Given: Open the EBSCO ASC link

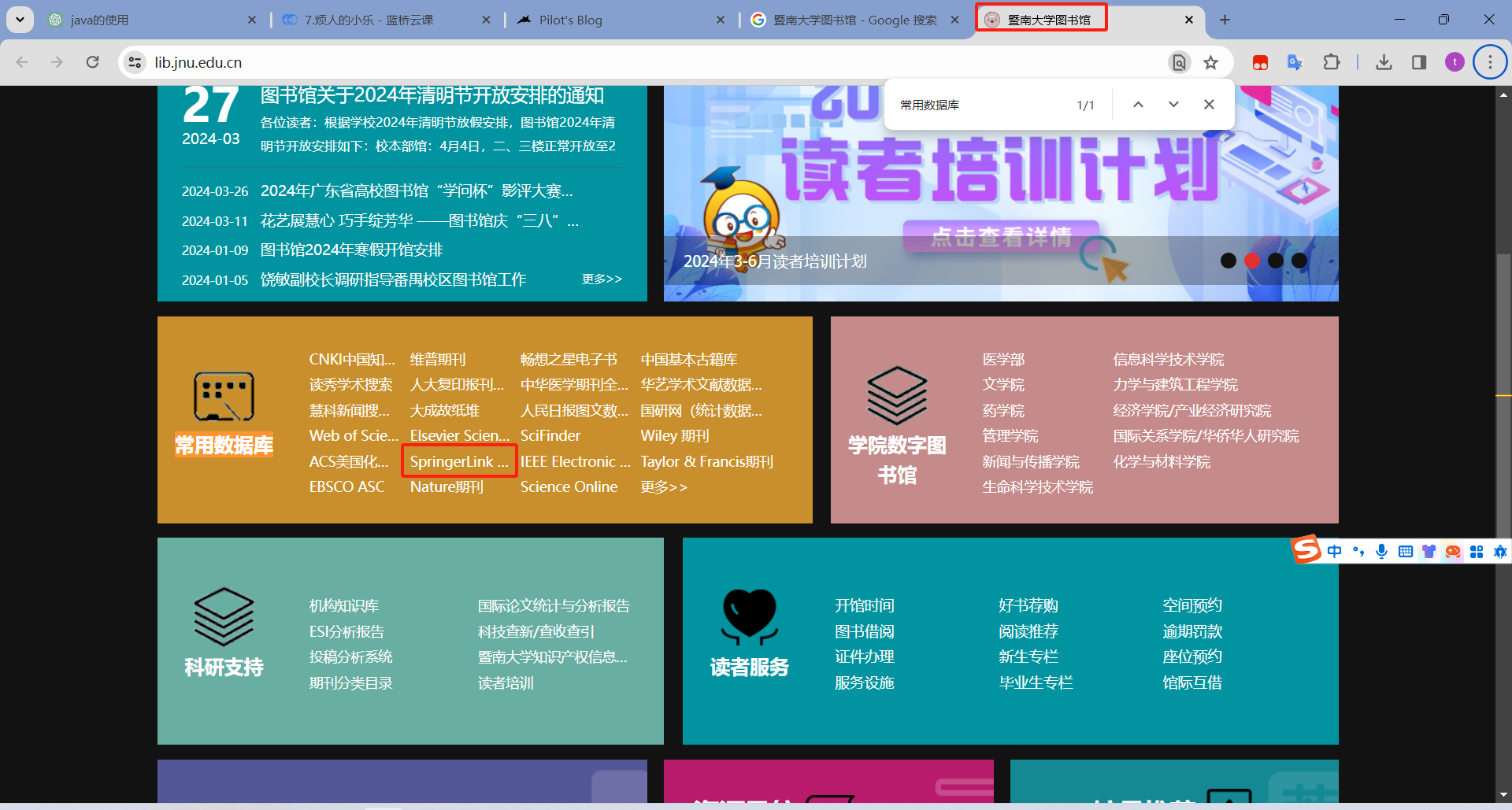Looking at the screenshot, I should [346, 486].
